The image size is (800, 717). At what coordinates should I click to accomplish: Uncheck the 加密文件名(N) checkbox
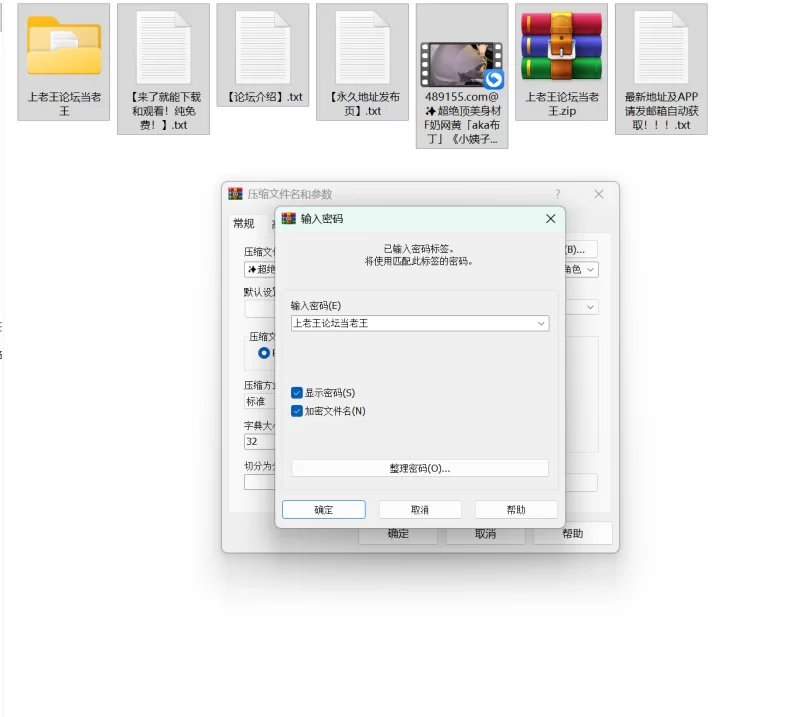297,411
